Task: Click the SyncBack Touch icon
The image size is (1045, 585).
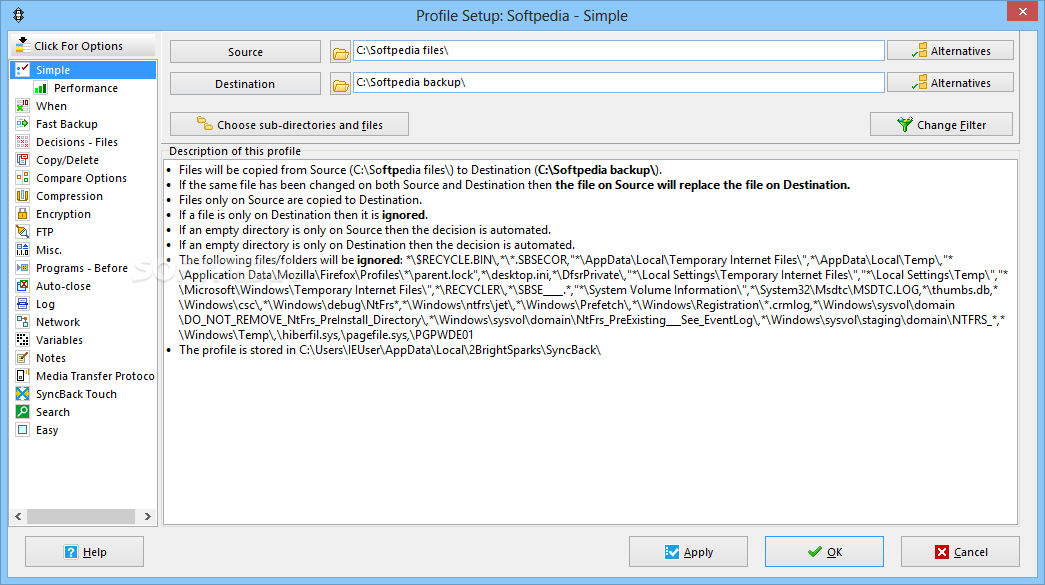Action: [23, 393]
